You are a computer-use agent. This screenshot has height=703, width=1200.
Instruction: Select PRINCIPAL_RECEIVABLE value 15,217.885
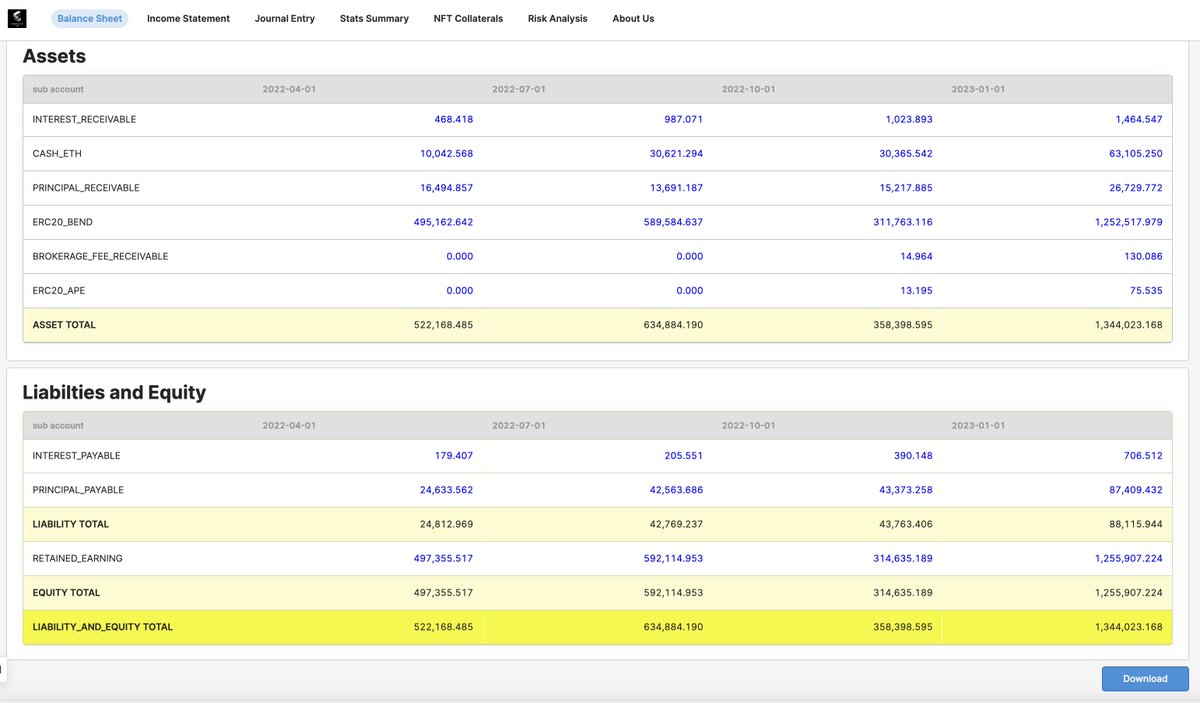tap(906, 188)
